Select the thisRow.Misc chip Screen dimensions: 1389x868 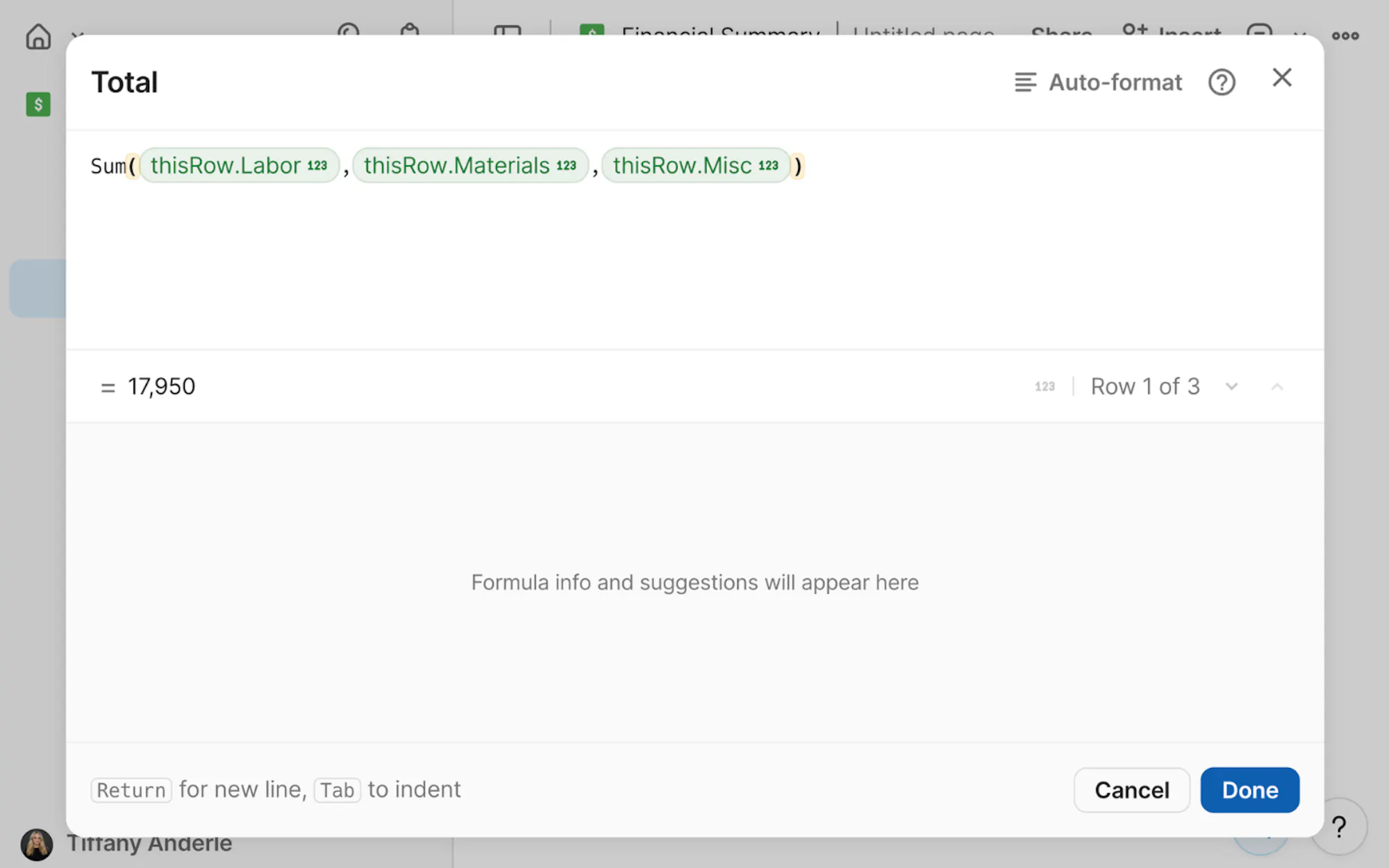point(694,166)
